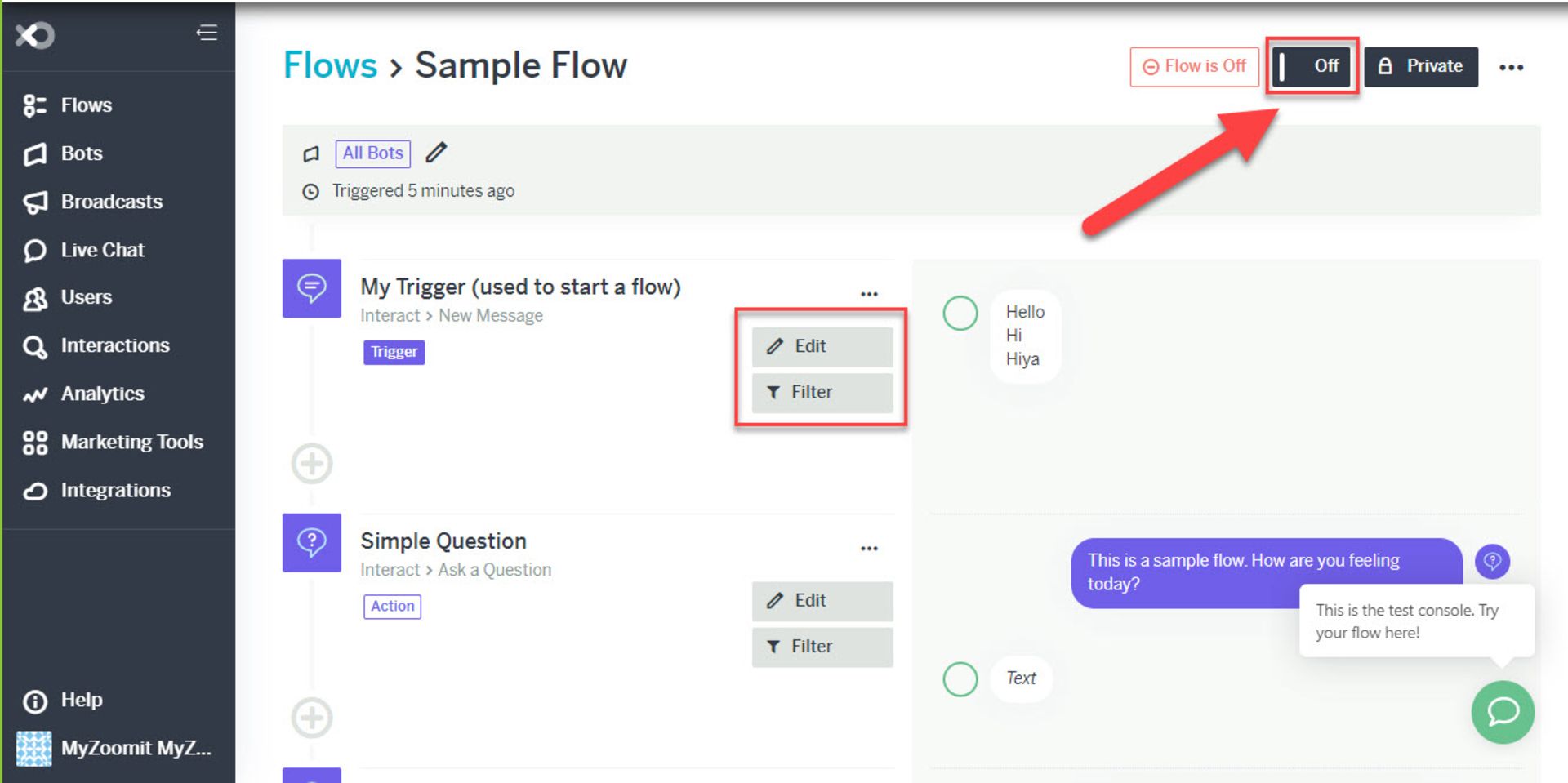This screenshot has height=783, width=1568.
Task: Open Simple Question three-dot menu
Action: point(869,548)
